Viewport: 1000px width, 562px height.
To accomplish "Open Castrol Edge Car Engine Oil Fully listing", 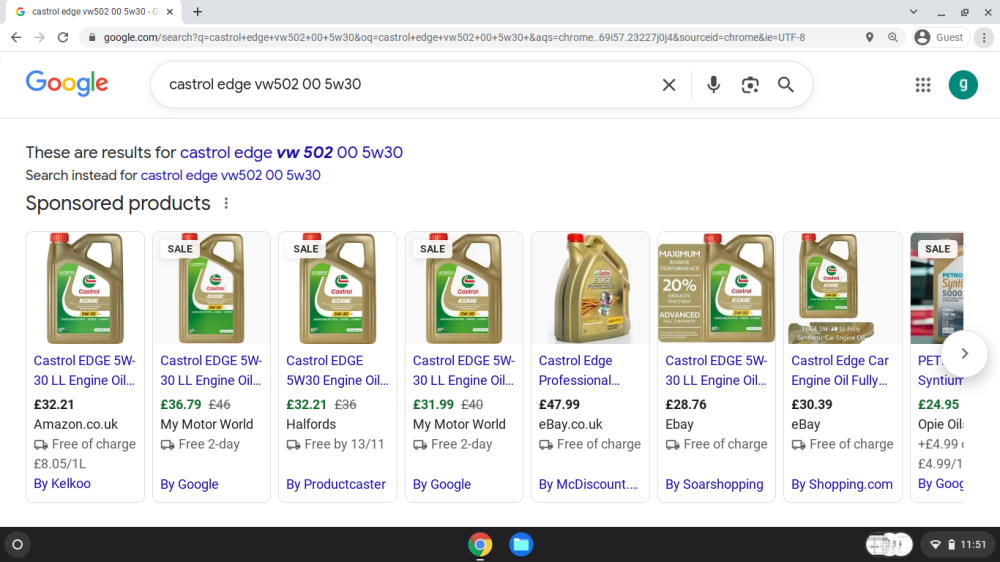I will point(840,370).
